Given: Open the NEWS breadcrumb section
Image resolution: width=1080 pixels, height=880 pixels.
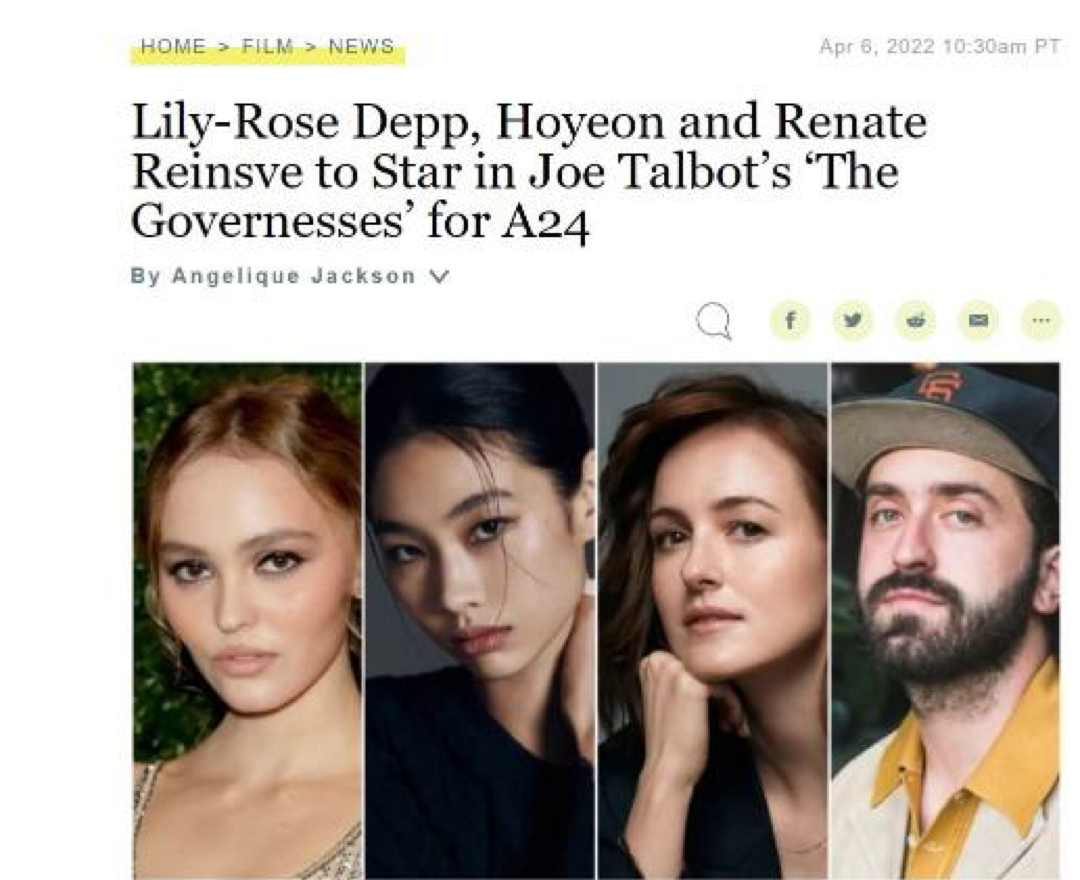Looking at the screenshot, I should coord(361,47).
